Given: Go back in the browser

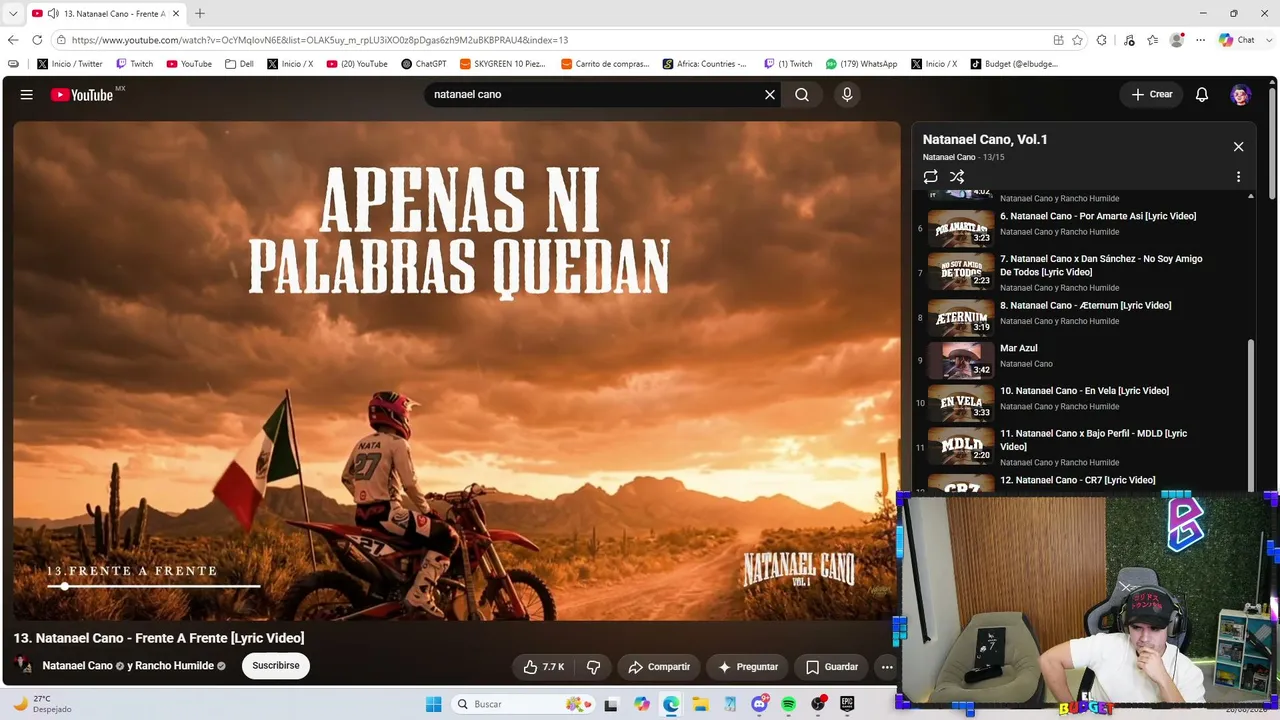Looking at the screenshot, I should click(13, 40).
